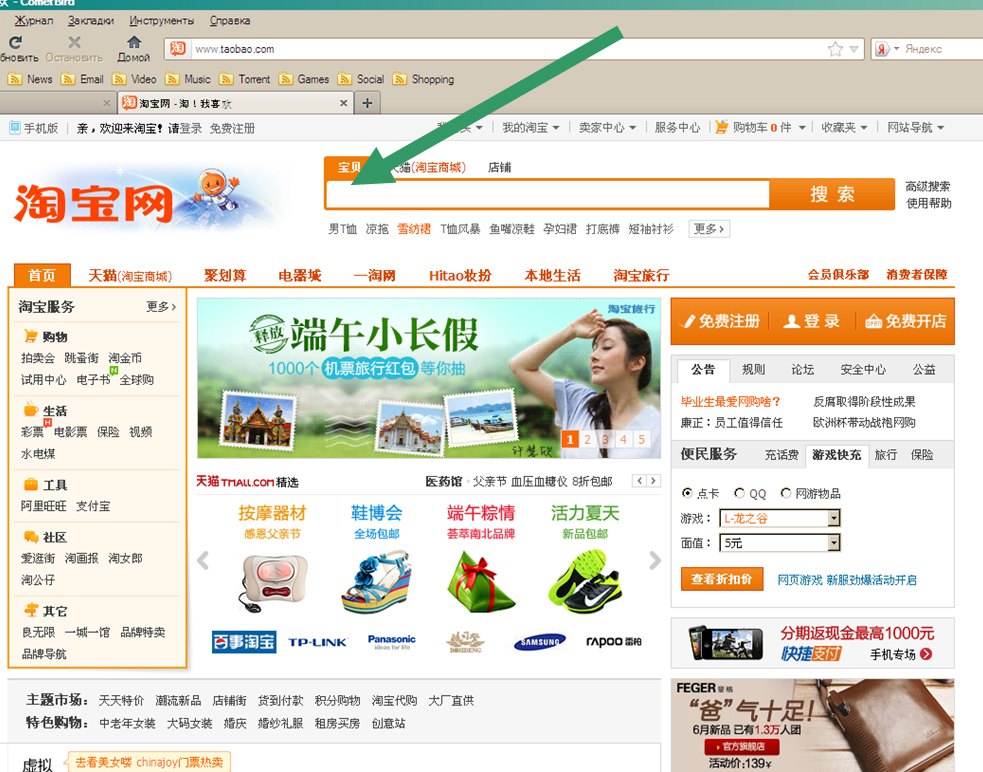This screenshot has width=983, height=772.
Task: Click the 登录 login button
Action: [x=812, y=321]
